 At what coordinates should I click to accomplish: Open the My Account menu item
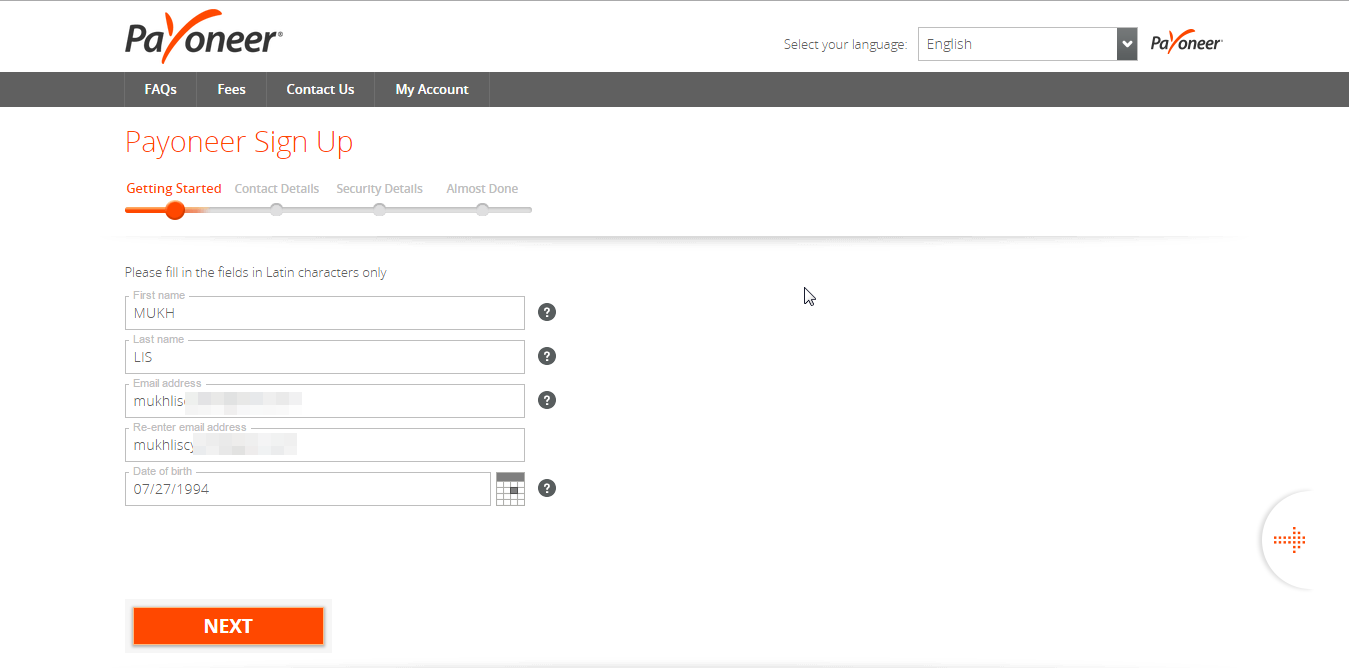pyautogui.click(x=432, y=89)
